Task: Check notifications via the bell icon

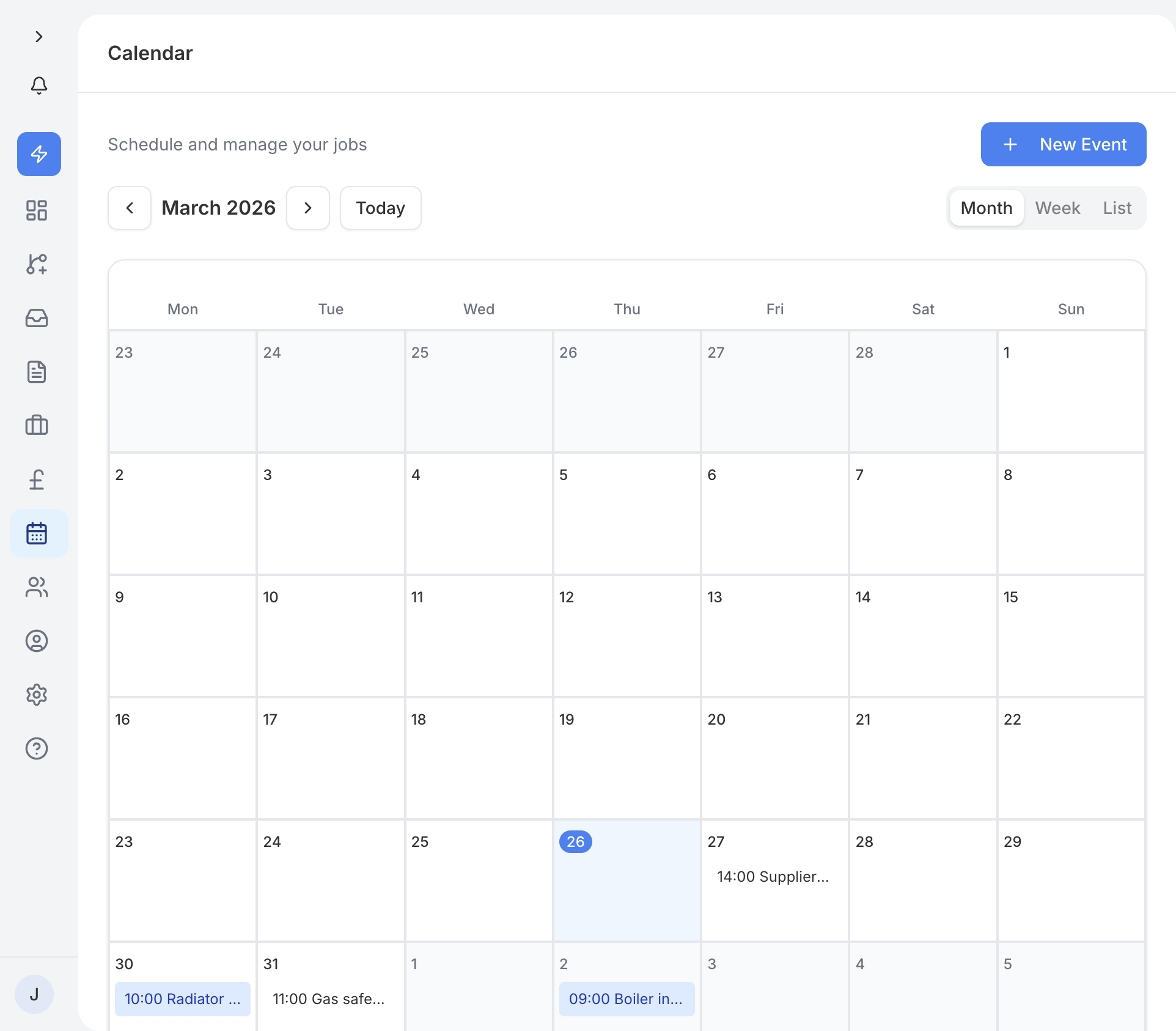Action: pos(39,86)
